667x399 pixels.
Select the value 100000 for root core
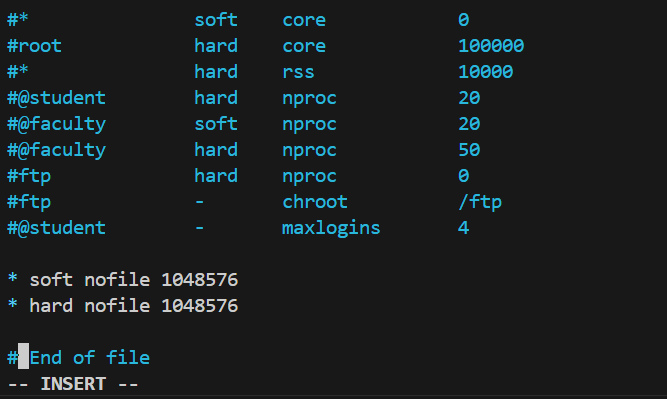click(491, 46)
